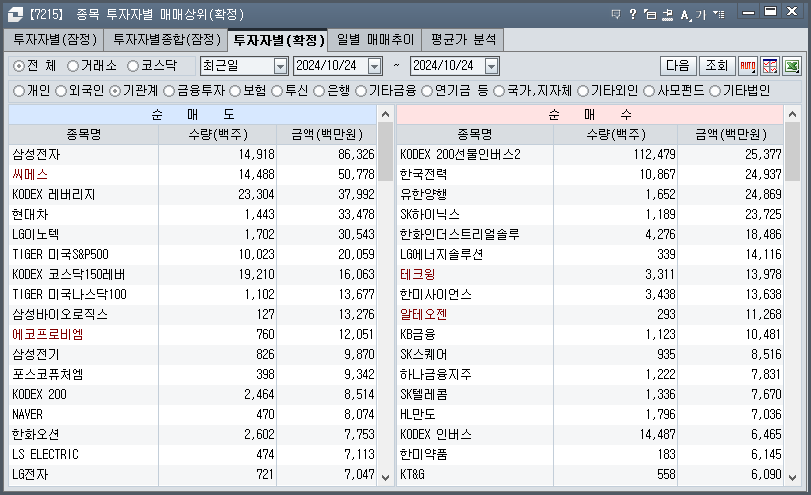The width and height of the screenshot is (811, 495).
Task: Select the LS ELECTRIC stock name
Action: coord(46,454)
